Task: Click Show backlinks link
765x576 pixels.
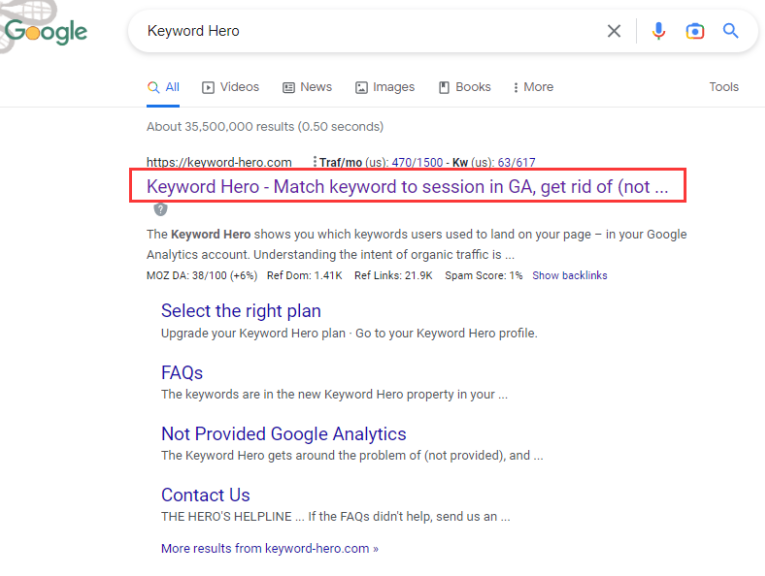Action: [x=569, y=275]
